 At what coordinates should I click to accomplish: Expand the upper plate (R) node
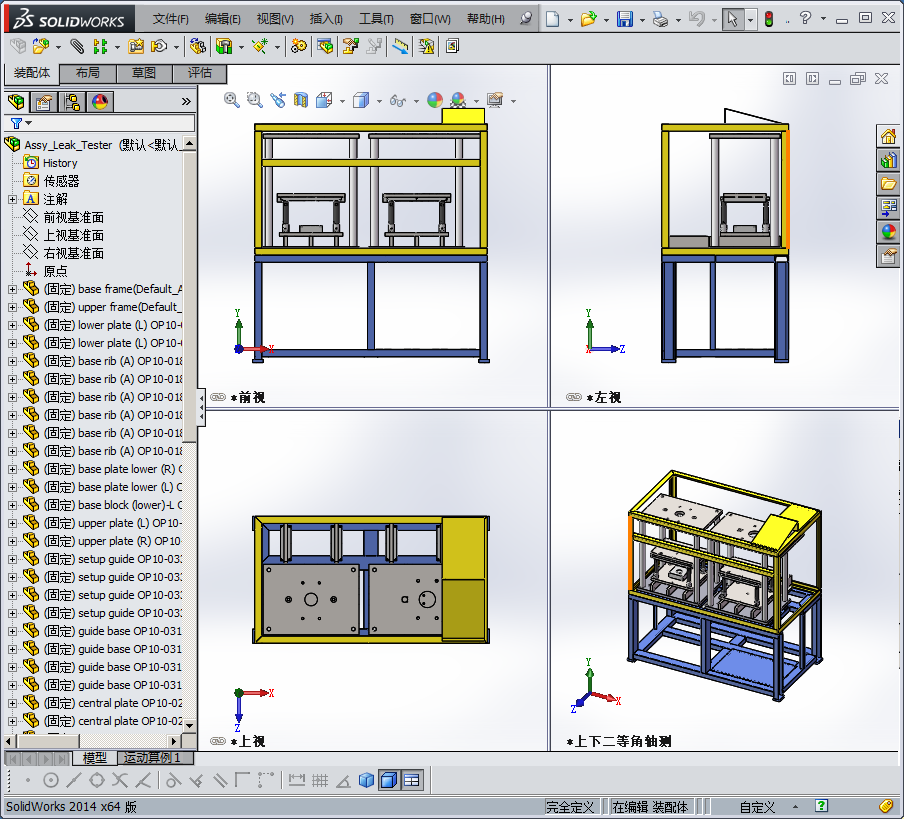(12, 541)
